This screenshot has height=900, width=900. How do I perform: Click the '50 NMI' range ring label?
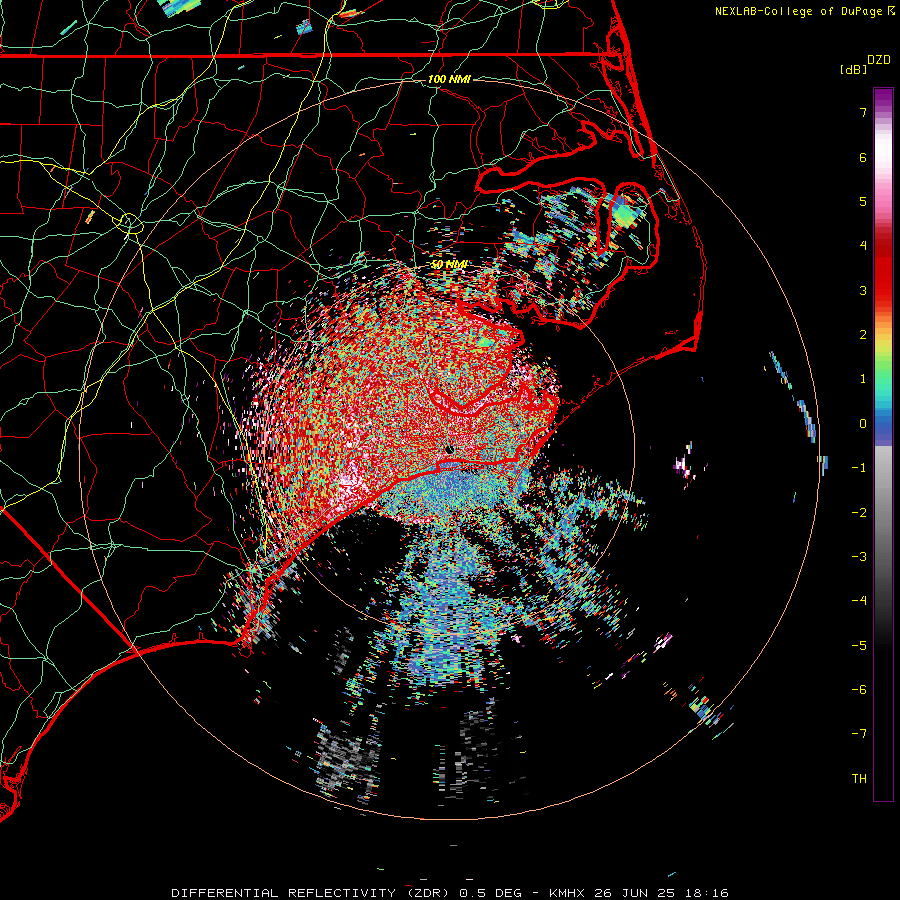pos(449,265)
